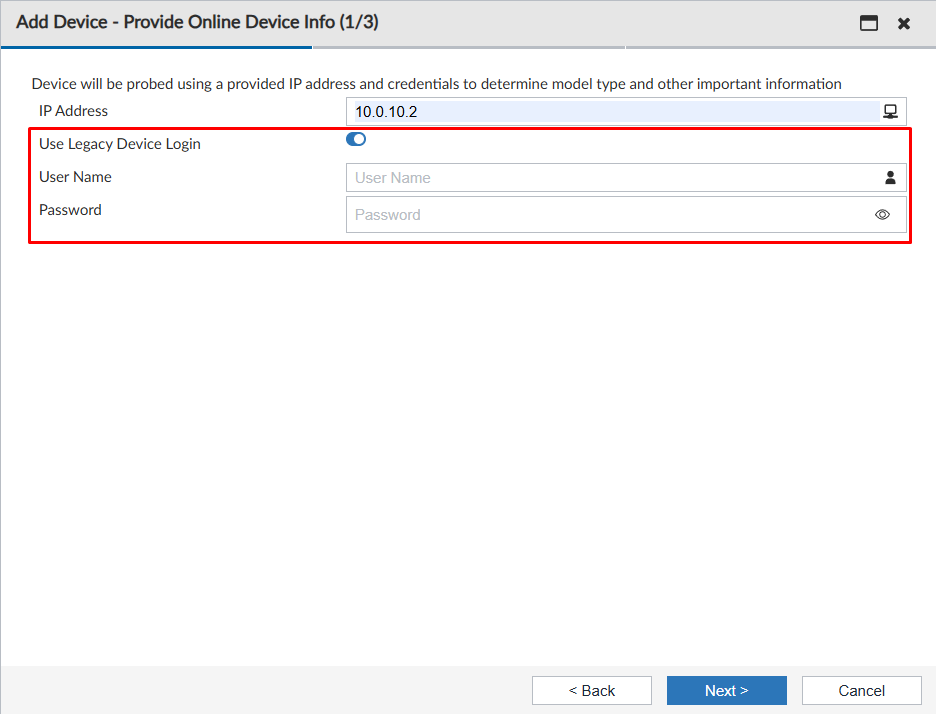Image resolution: width=936 pixels, height=714 pixels.
Task: Click the user silhouette icon in User Name field
Action: (890, 177)
